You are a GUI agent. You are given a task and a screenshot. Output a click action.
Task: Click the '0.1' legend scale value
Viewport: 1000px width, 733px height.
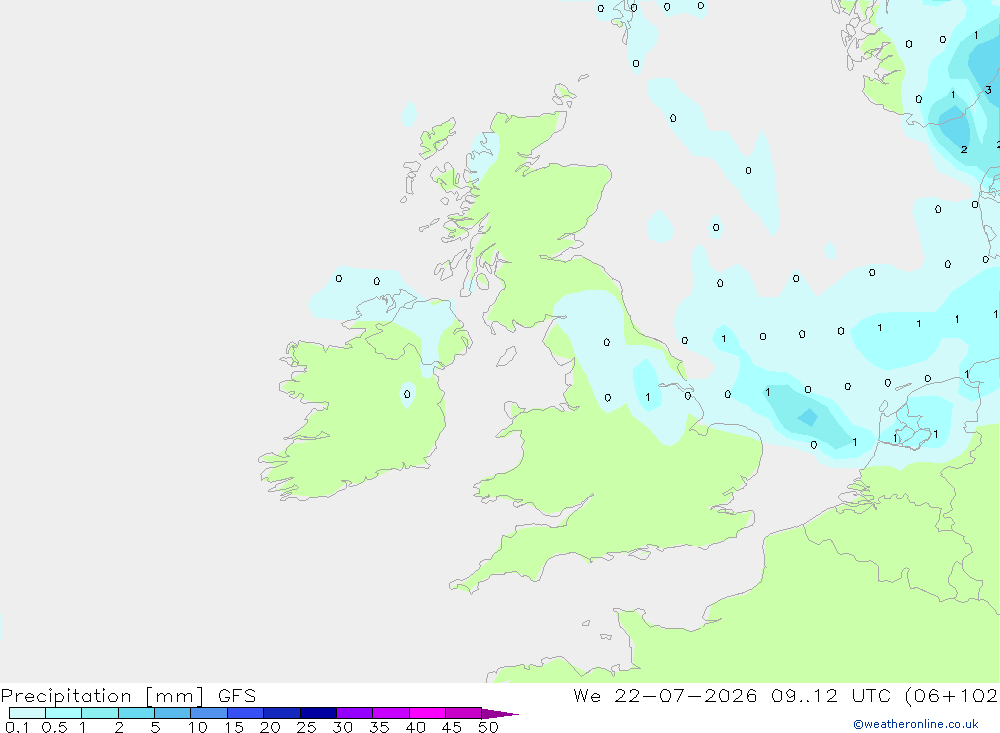(17, 727)
